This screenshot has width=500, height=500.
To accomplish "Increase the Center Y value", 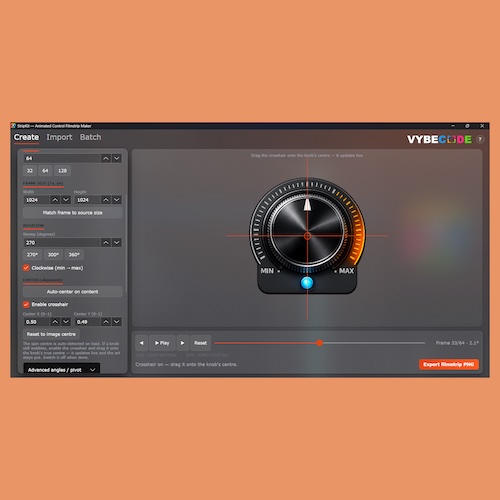I will pyautogui.click(x=106, y=322).
